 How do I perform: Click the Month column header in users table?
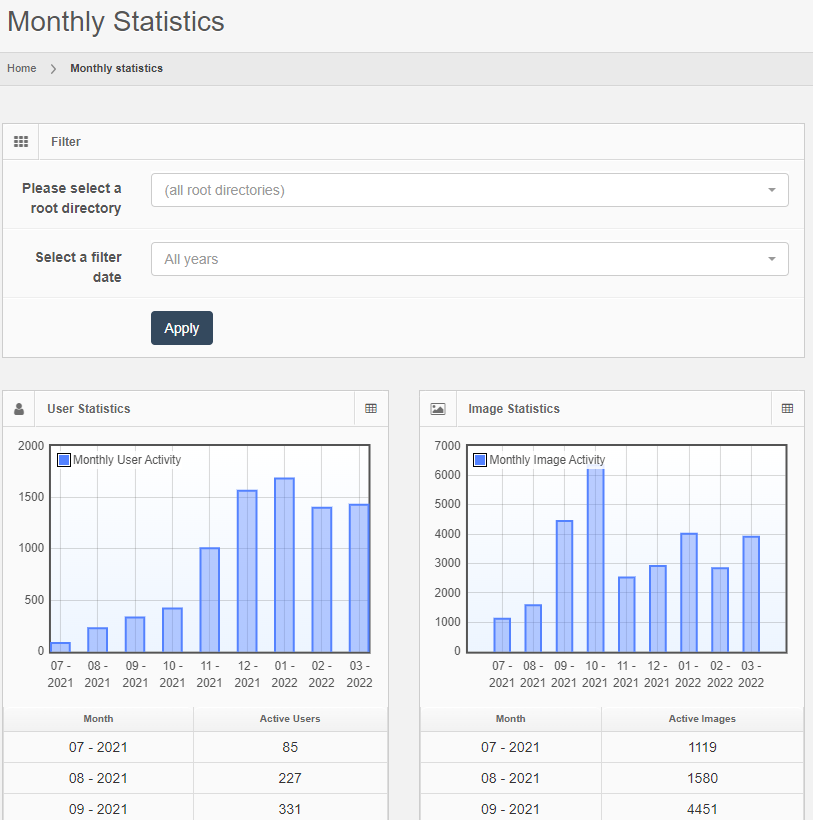tap(98, 719)
